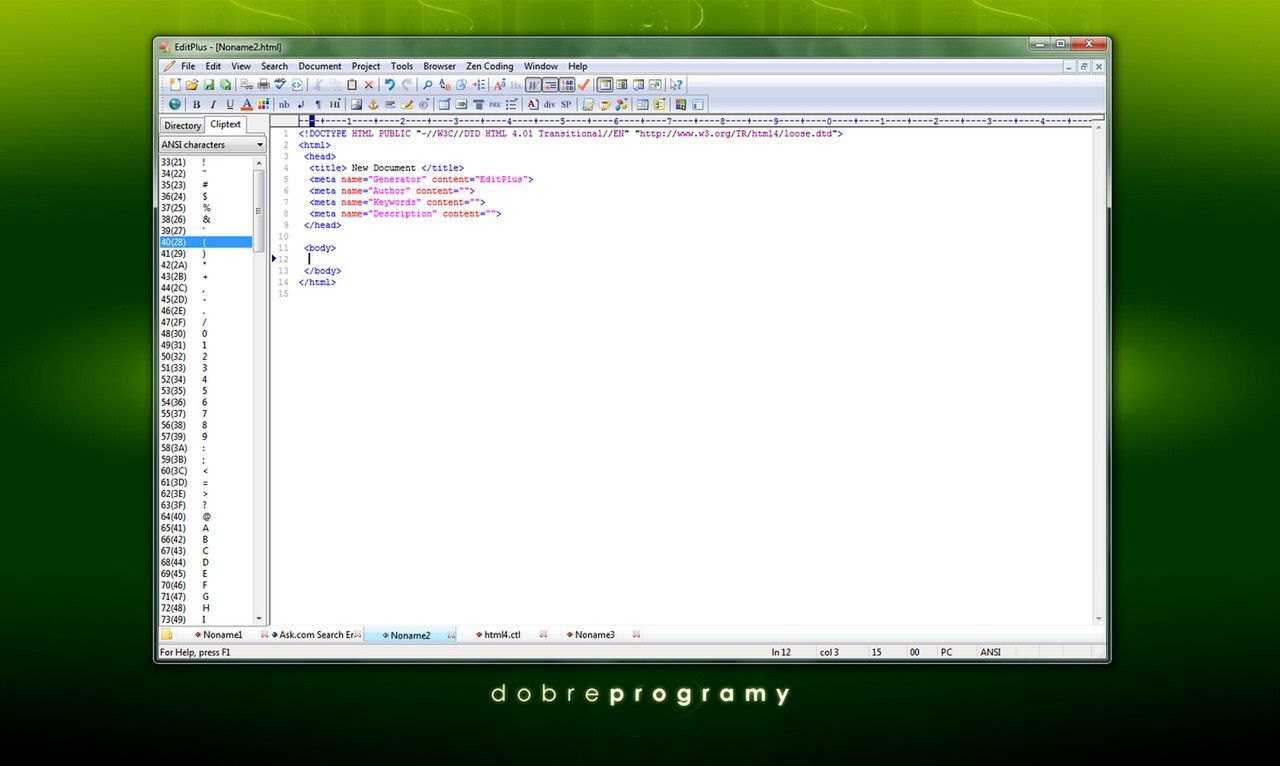Close the Noname1 tab with X
This screenshot has width=1280, height=766.
[x=265, y=635]
